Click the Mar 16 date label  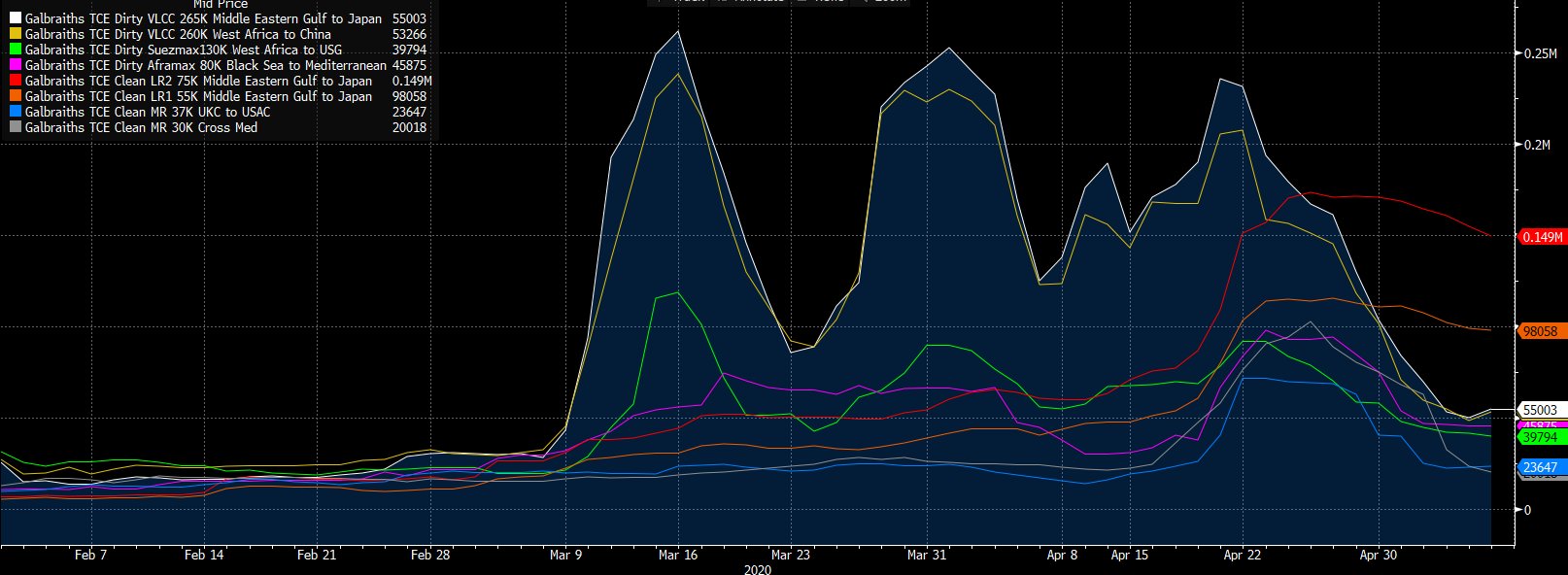678,556
